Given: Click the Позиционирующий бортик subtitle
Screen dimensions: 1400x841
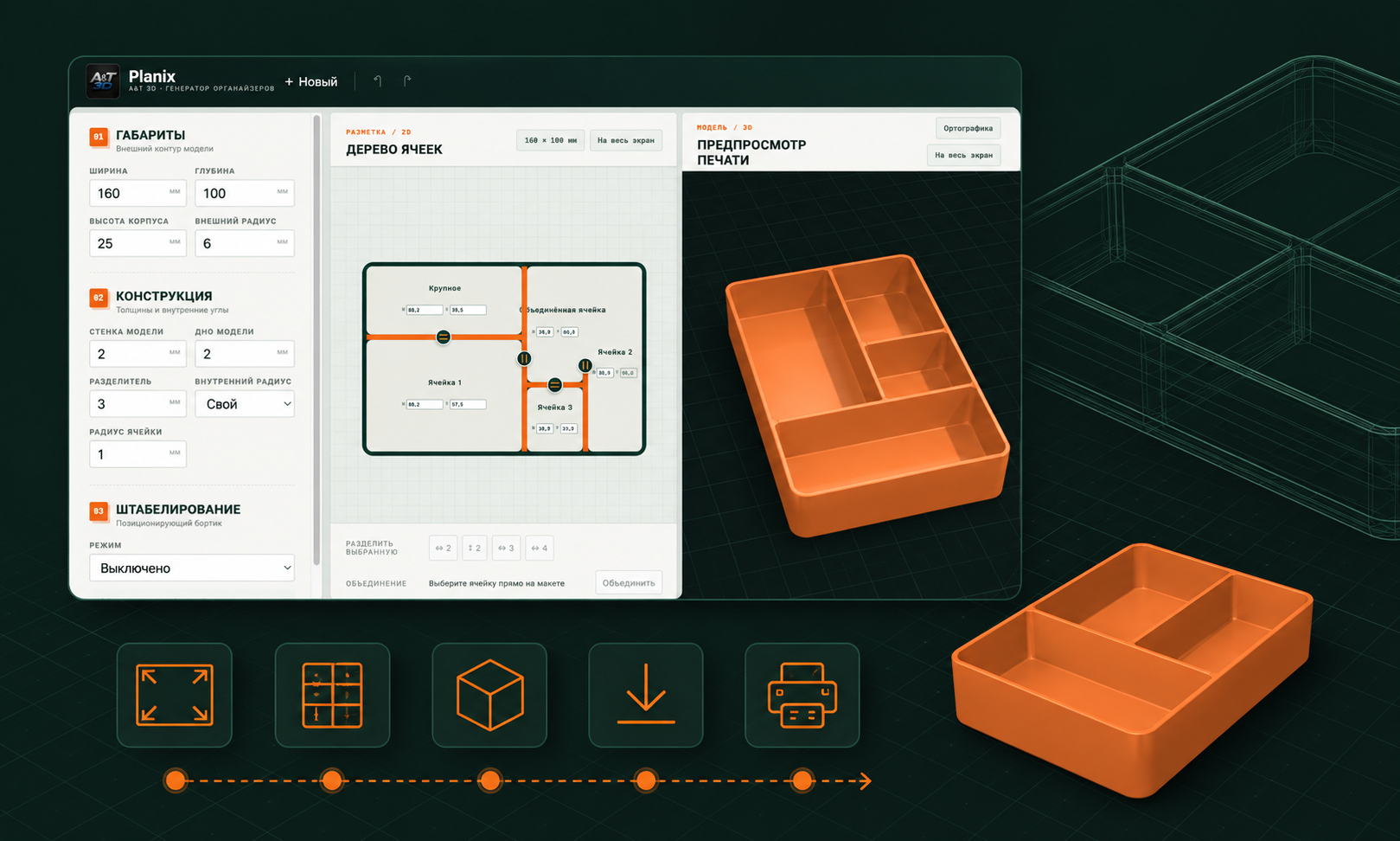Looking at the screenshot, I should 169,523.
